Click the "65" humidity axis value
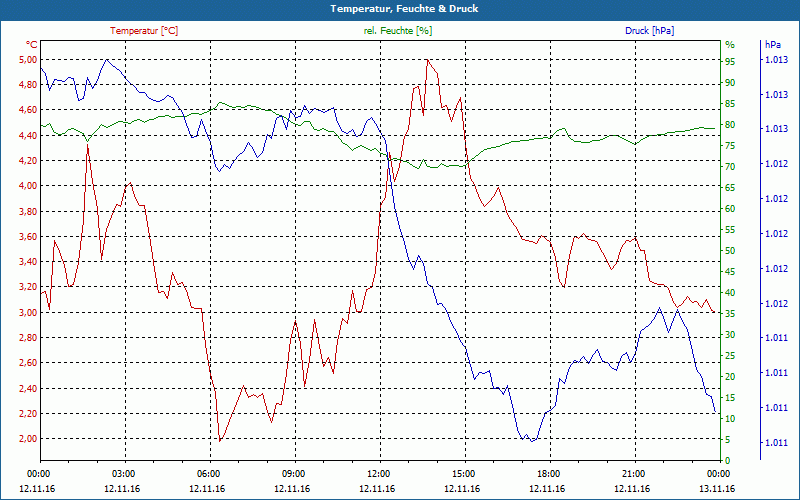Image resolution: width=800 pixels, height=500 pixels. [x=730, y=188]
